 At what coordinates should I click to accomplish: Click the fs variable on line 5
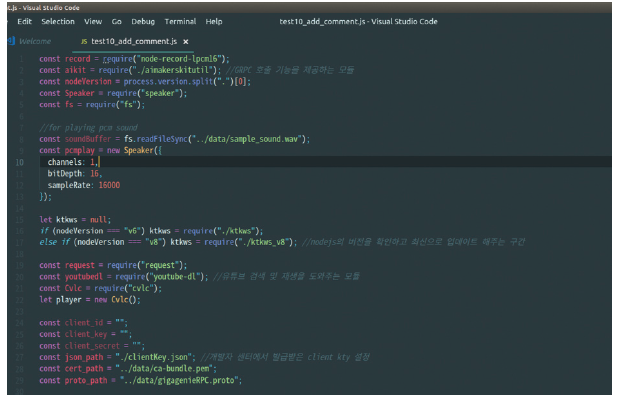pos(69,104)
